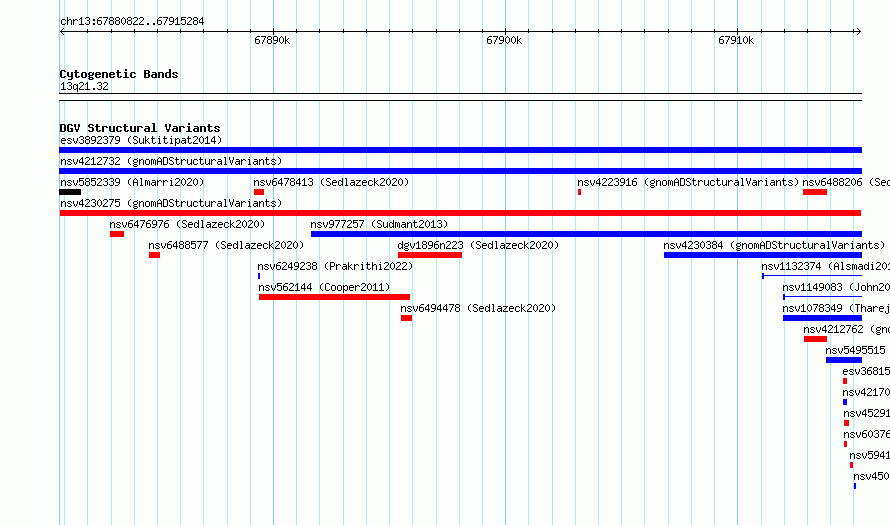Click the blue bar under nsv1078349
The image size is (890, 525).
click(822, 318)
